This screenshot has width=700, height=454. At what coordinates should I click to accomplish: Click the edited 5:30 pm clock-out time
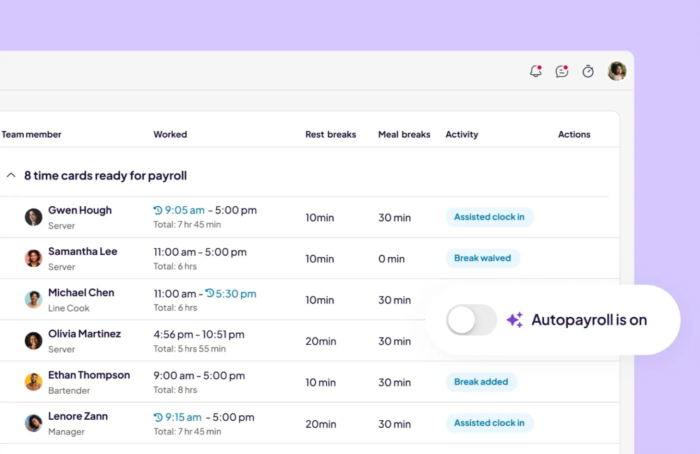pyautogui.click(x=236, y=293)
